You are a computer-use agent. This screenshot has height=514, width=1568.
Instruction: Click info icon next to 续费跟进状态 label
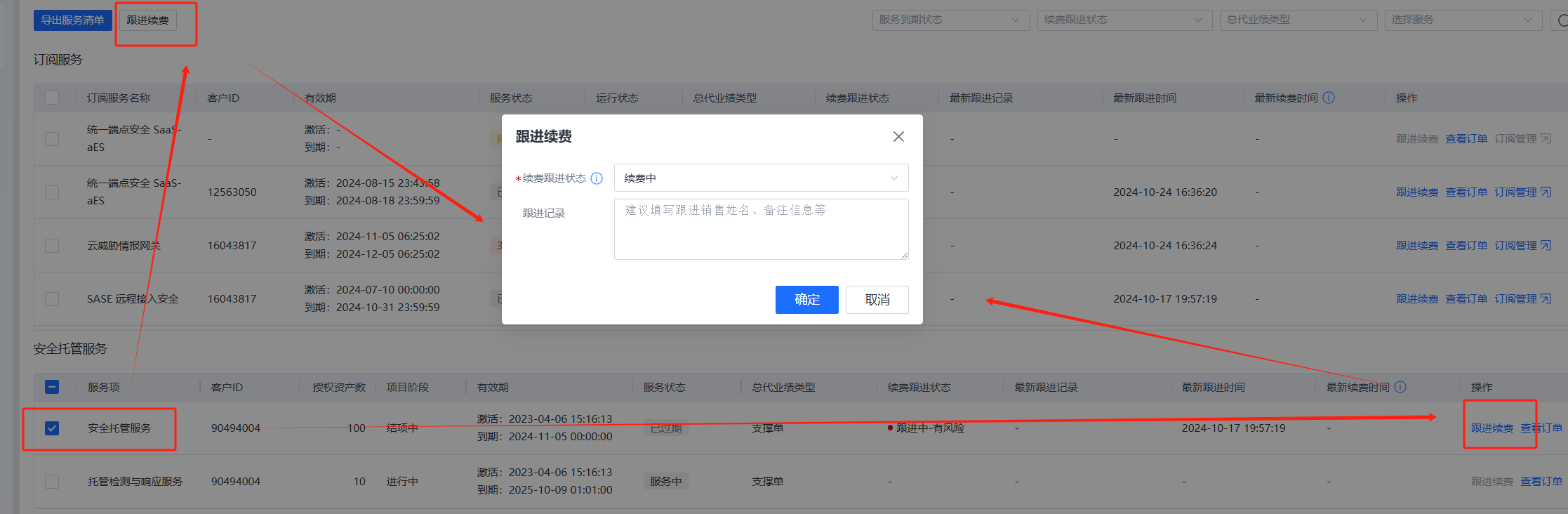pyautogui.click(x=597, y=178)
